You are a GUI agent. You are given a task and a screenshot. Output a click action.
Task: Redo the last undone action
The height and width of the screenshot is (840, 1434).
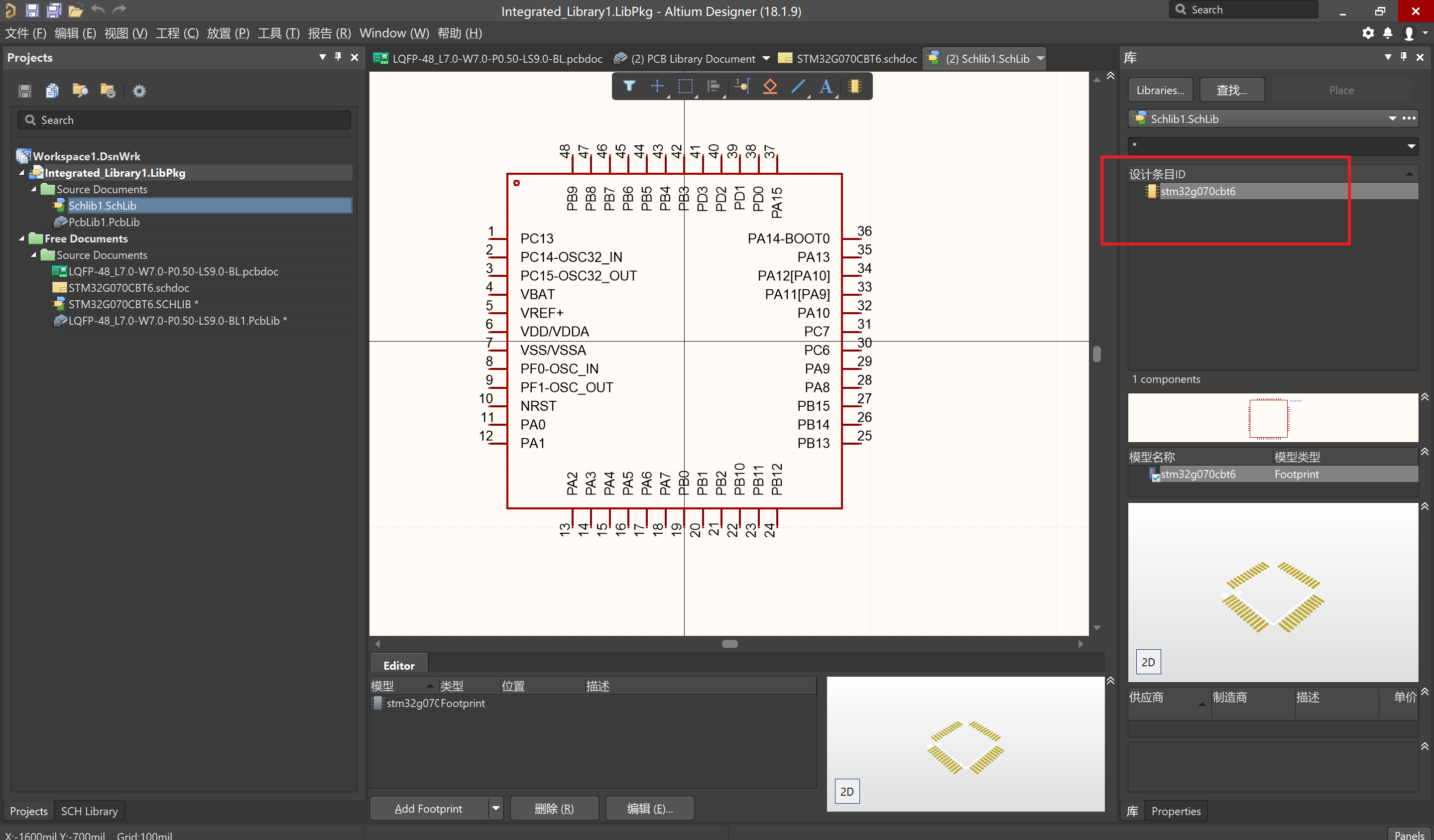click(119, 9)
